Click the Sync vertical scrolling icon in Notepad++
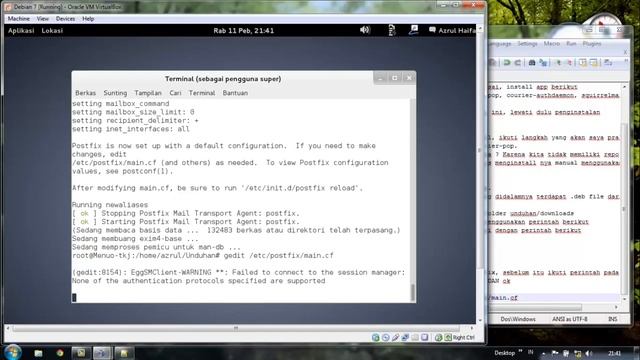This screenshot has height=360, width=640. [583, 62]
